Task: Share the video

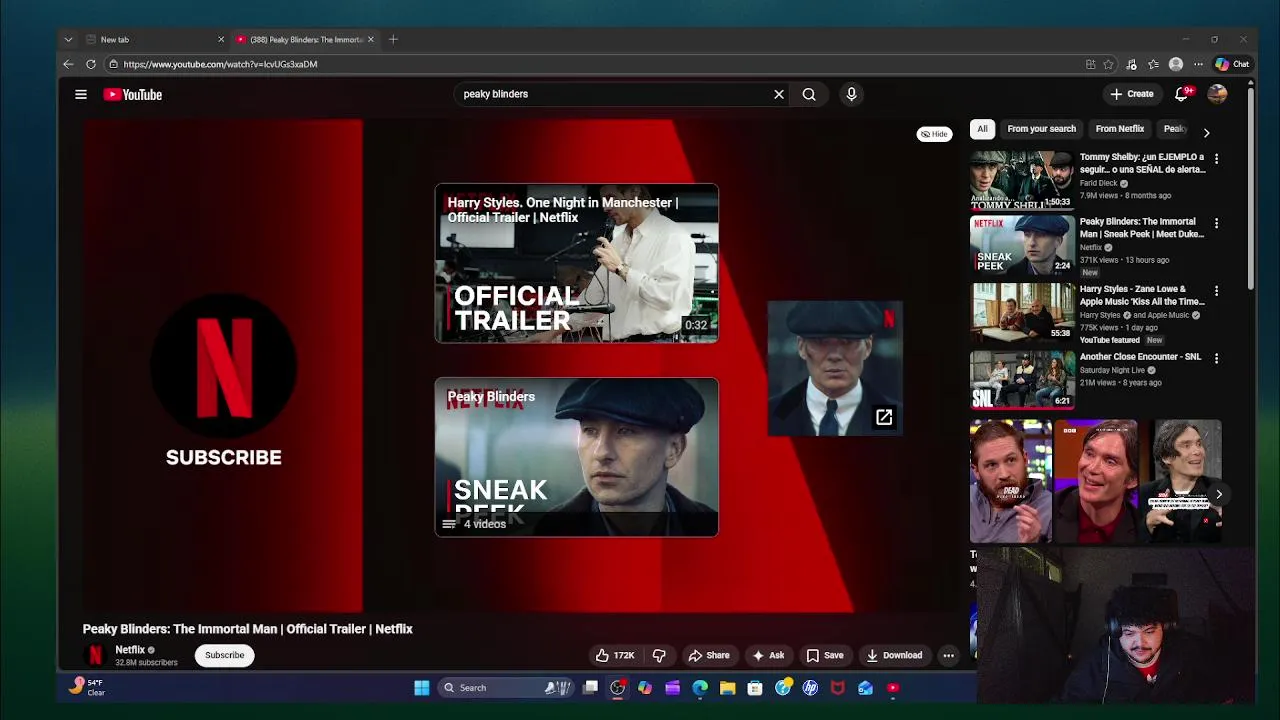Action: point(709,655)
